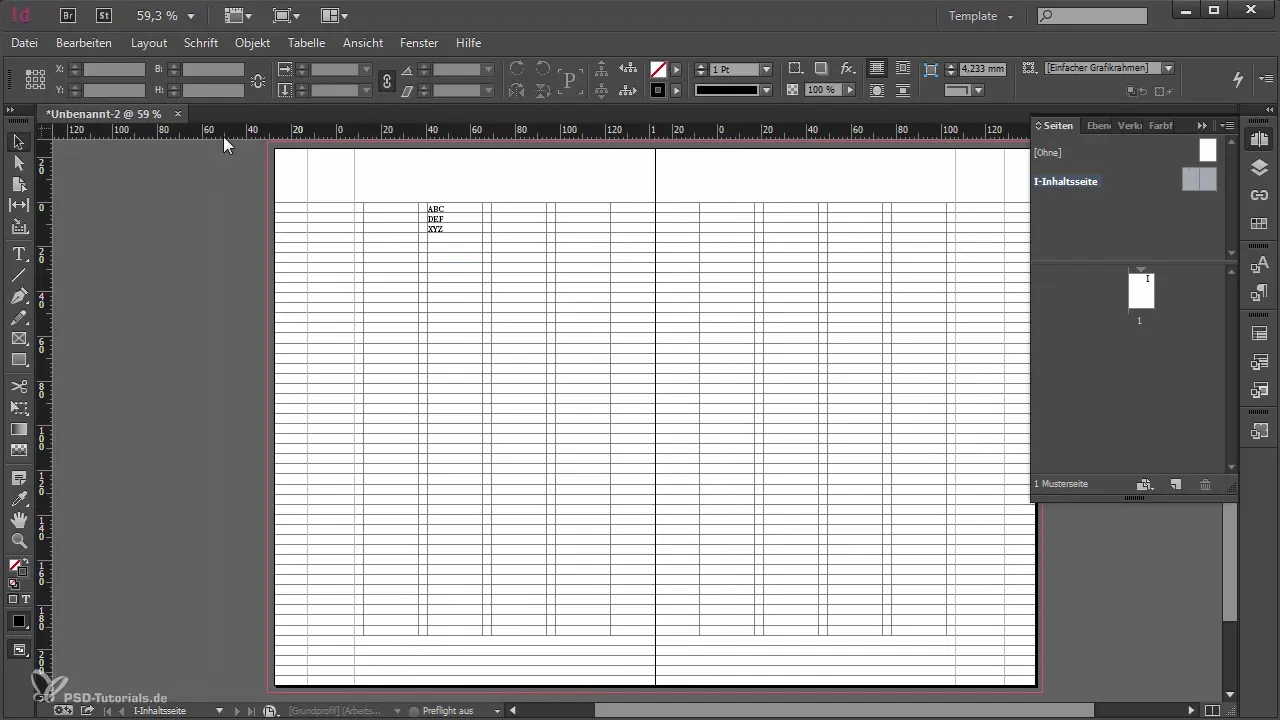Select the Zoom tool in toolbox
The height and width of the screenshot is (720, 1280).
point(19,541)
